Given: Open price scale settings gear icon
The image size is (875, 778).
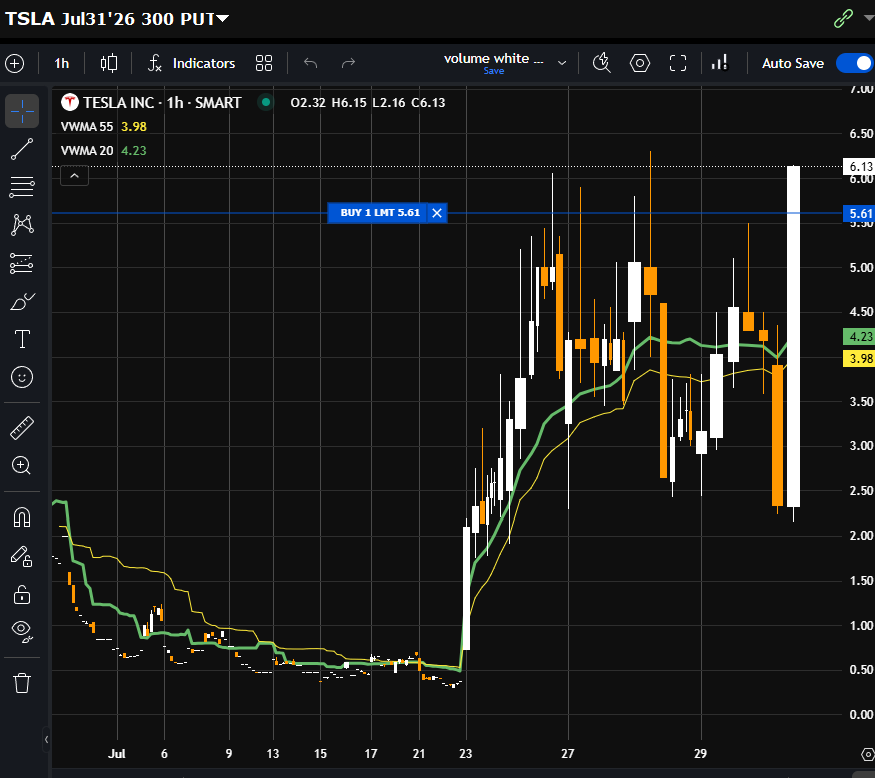Looking at the screenshot, I should point(868,754).
